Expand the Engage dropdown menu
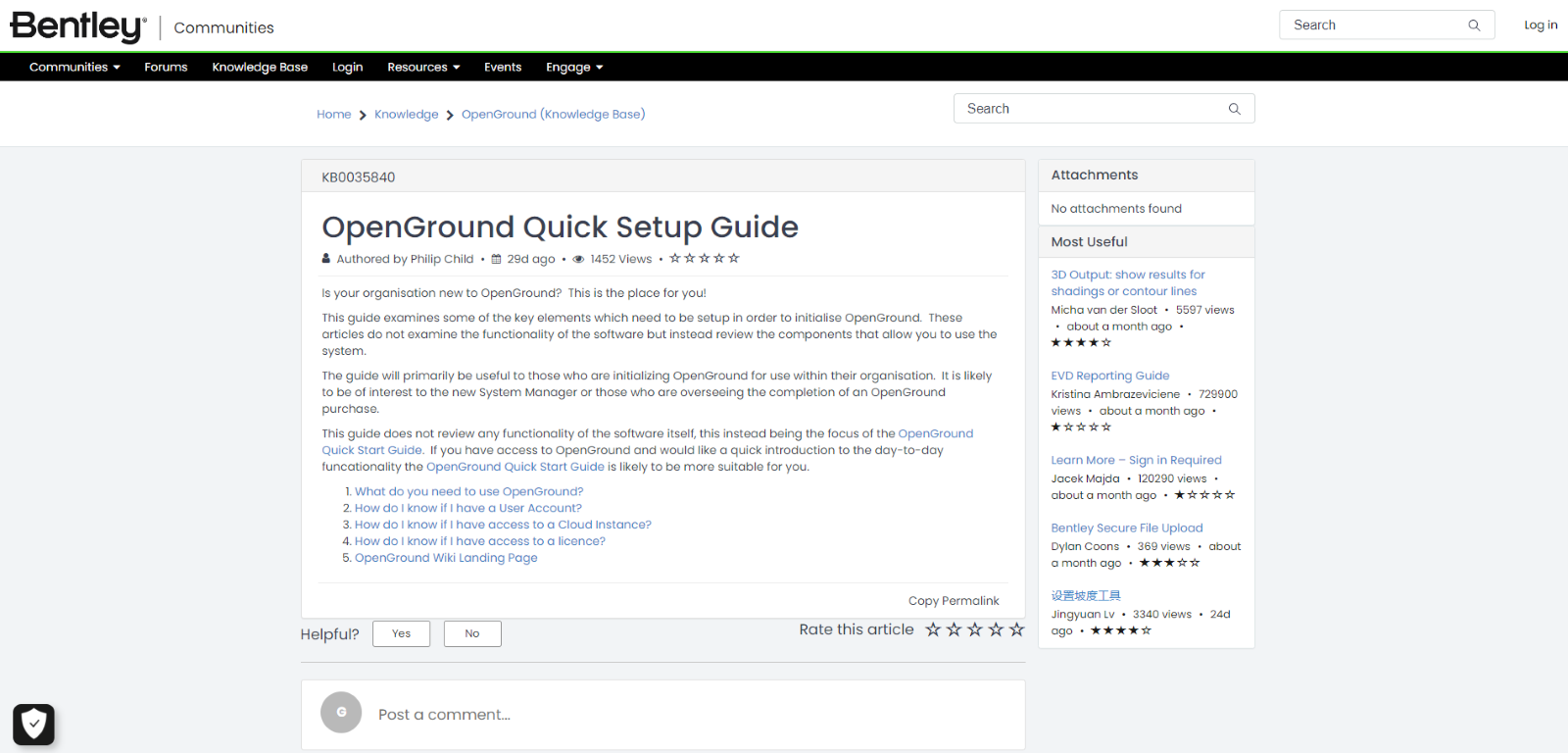 [574, 68]
